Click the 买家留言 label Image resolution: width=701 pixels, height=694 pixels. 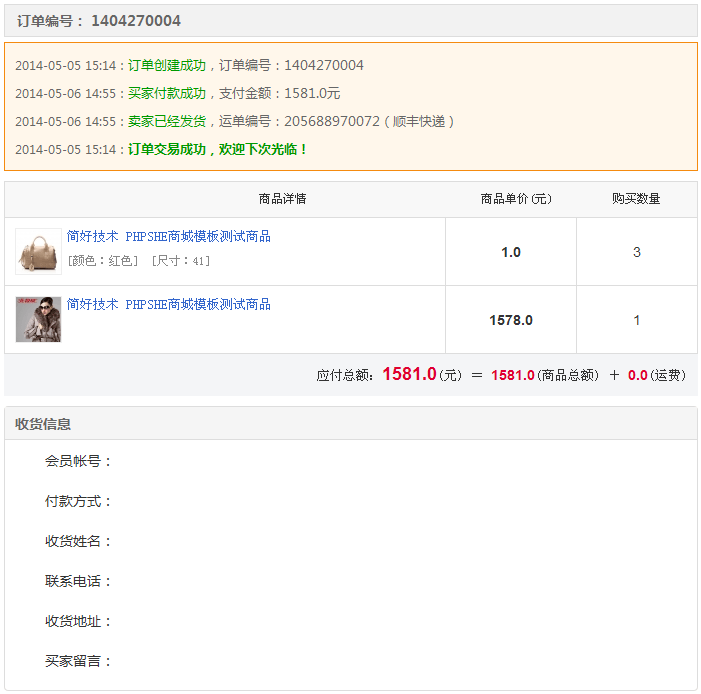(78, 661)
